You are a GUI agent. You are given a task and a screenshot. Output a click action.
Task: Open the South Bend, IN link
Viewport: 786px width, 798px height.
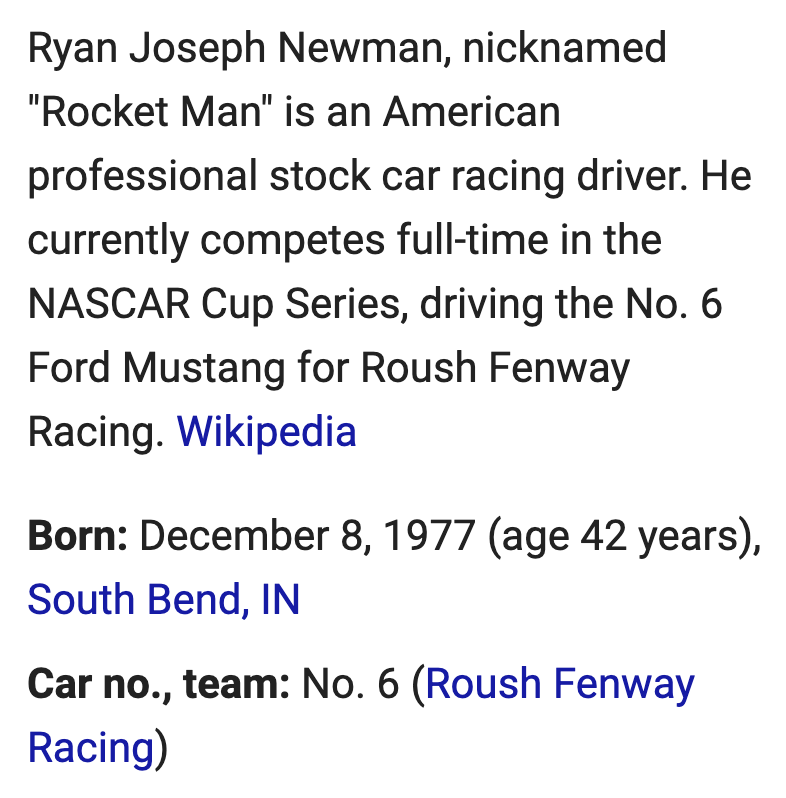(163, 600)
